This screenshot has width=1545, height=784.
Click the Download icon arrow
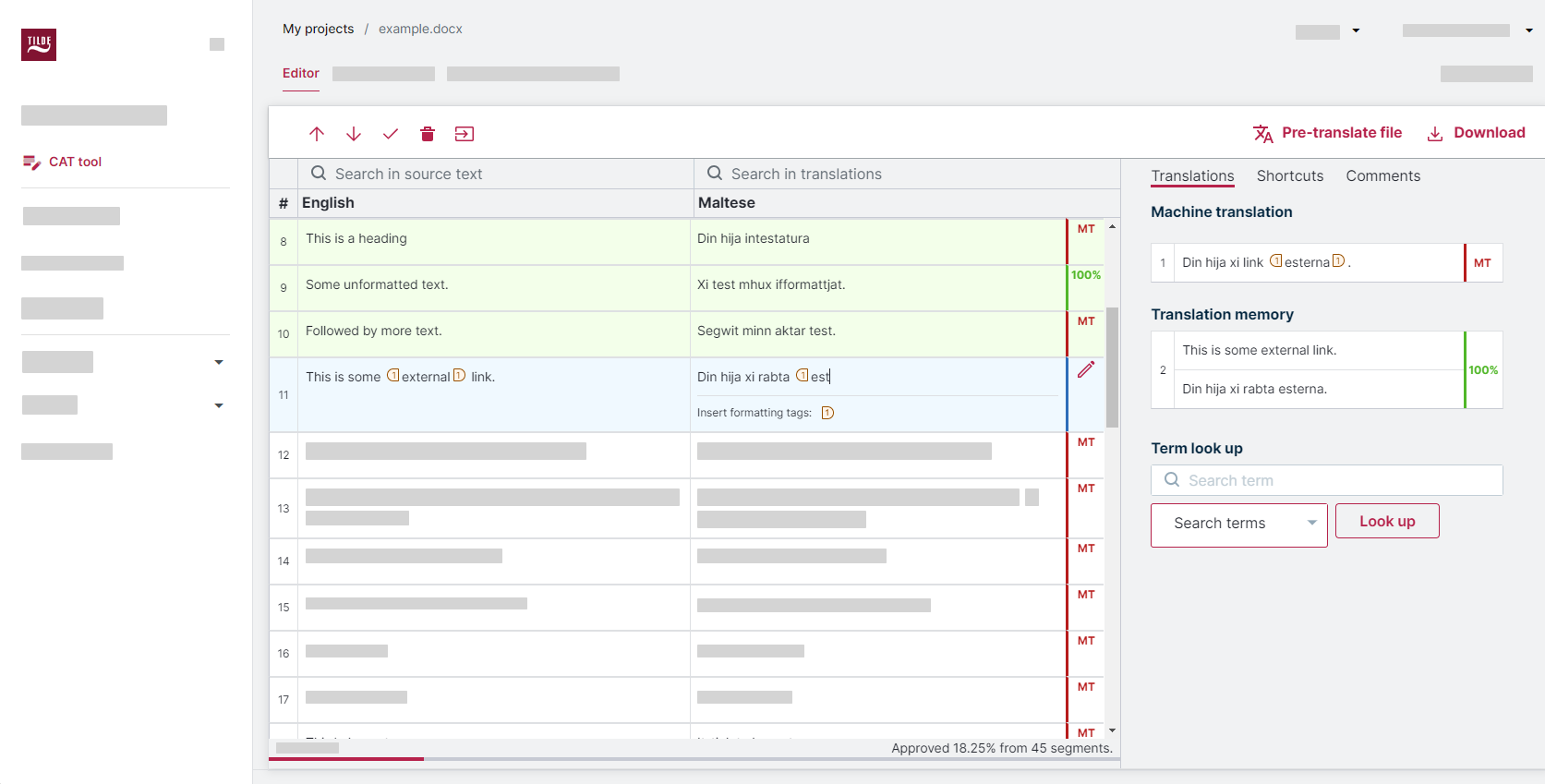(1435, 134)
